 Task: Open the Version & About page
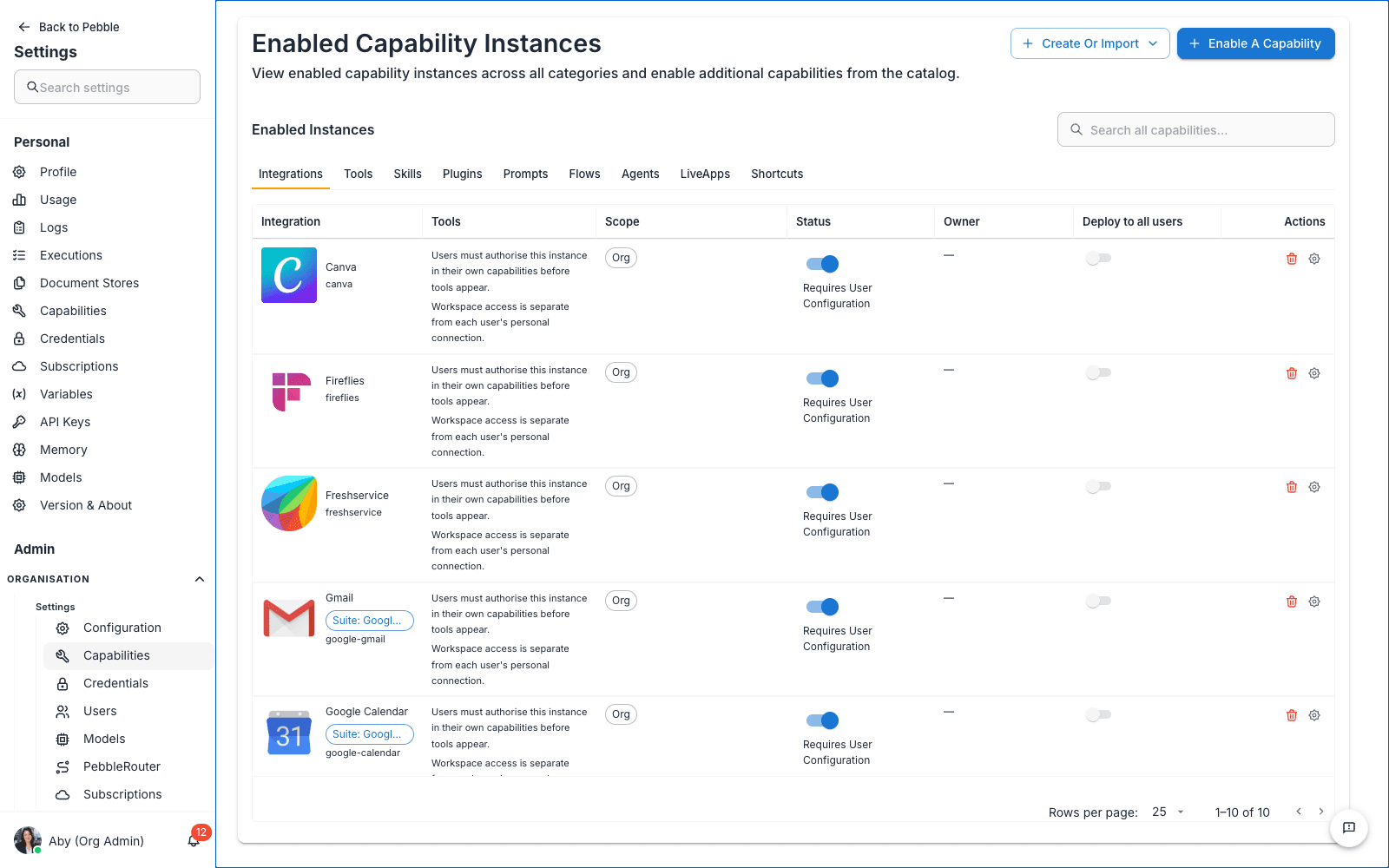pos(86,505)
